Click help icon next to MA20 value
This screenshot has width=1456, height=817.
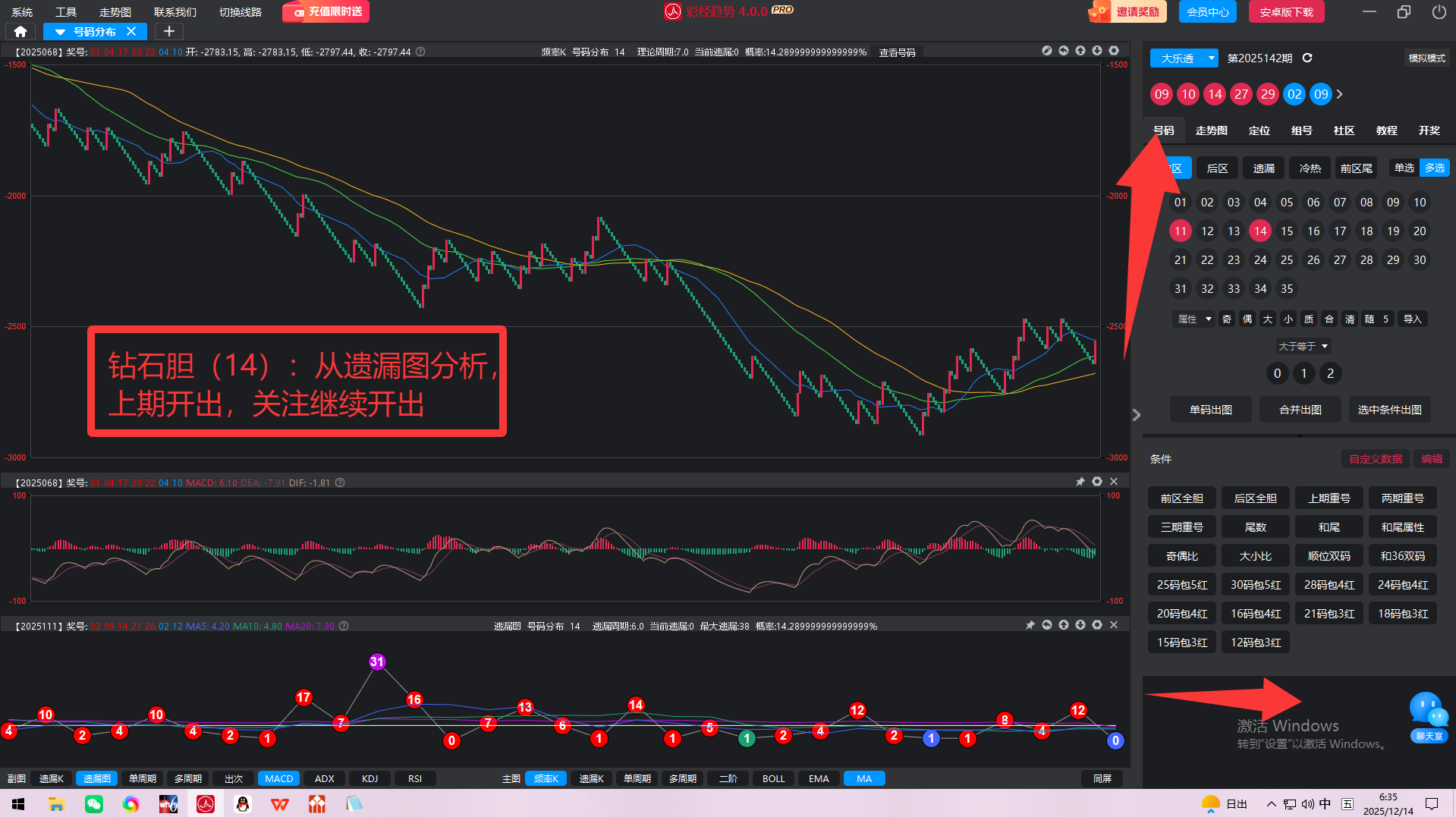[x=344, y=626]
